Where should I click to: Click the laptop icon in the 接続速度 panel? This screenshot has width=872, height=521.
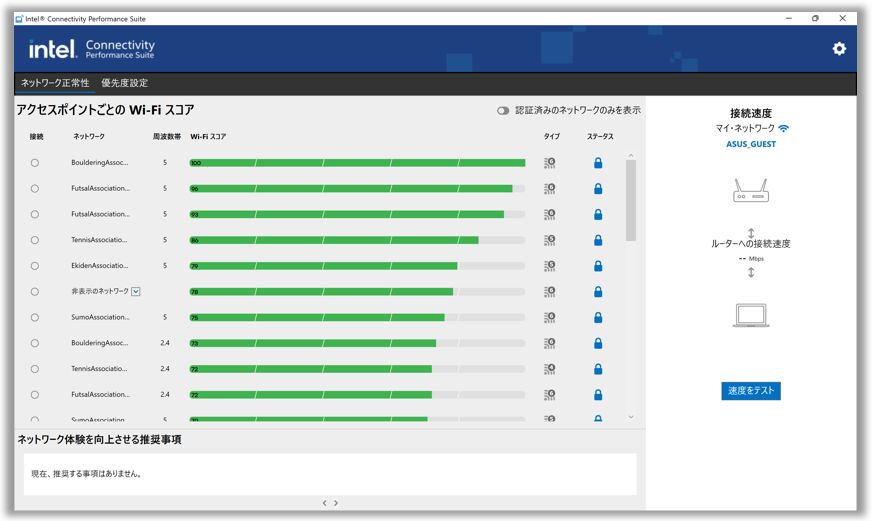point(751,315)
